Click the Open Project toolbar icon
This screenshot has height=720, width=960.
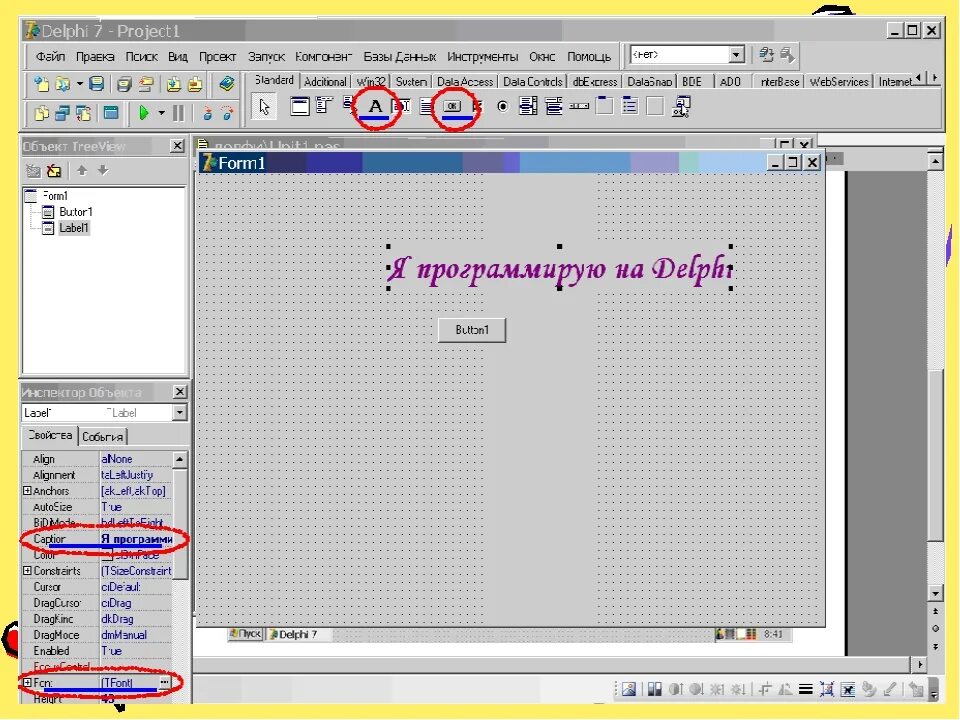tap(146, 84)
